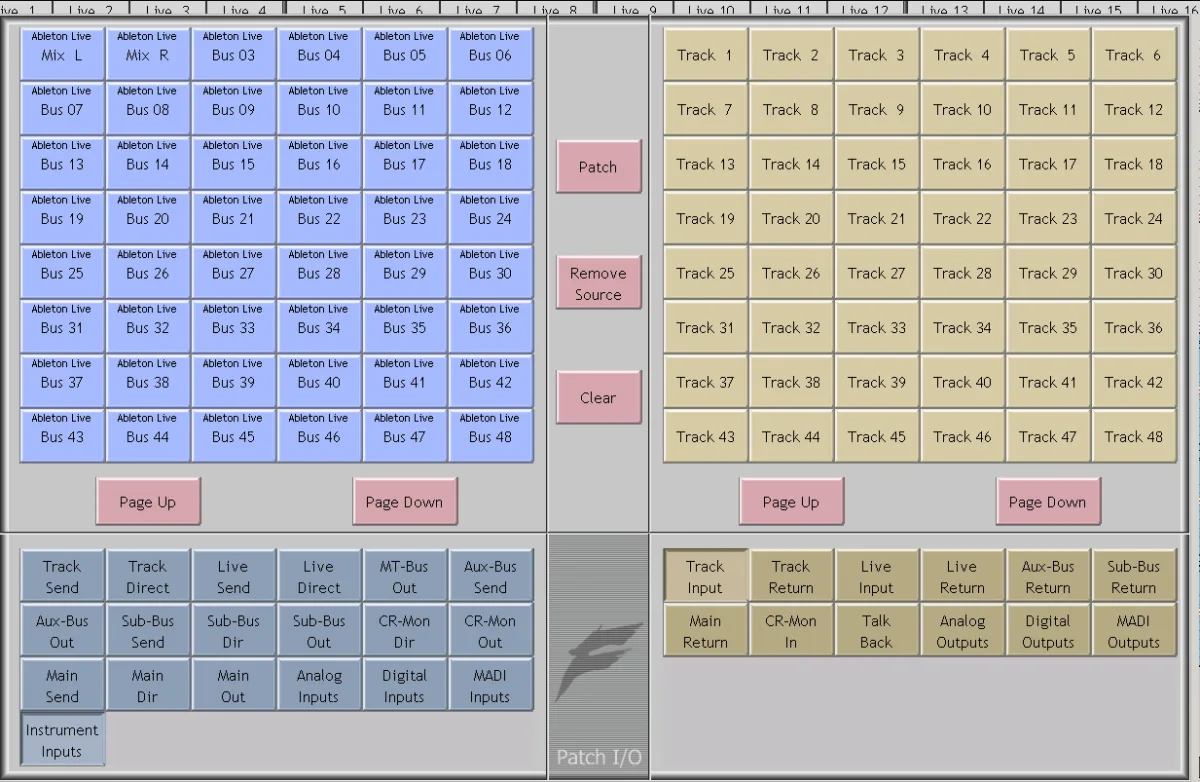The height and width of the screenshot is (782, 1200).
Task: Select source Bus 27
Action: coord(233,272)
